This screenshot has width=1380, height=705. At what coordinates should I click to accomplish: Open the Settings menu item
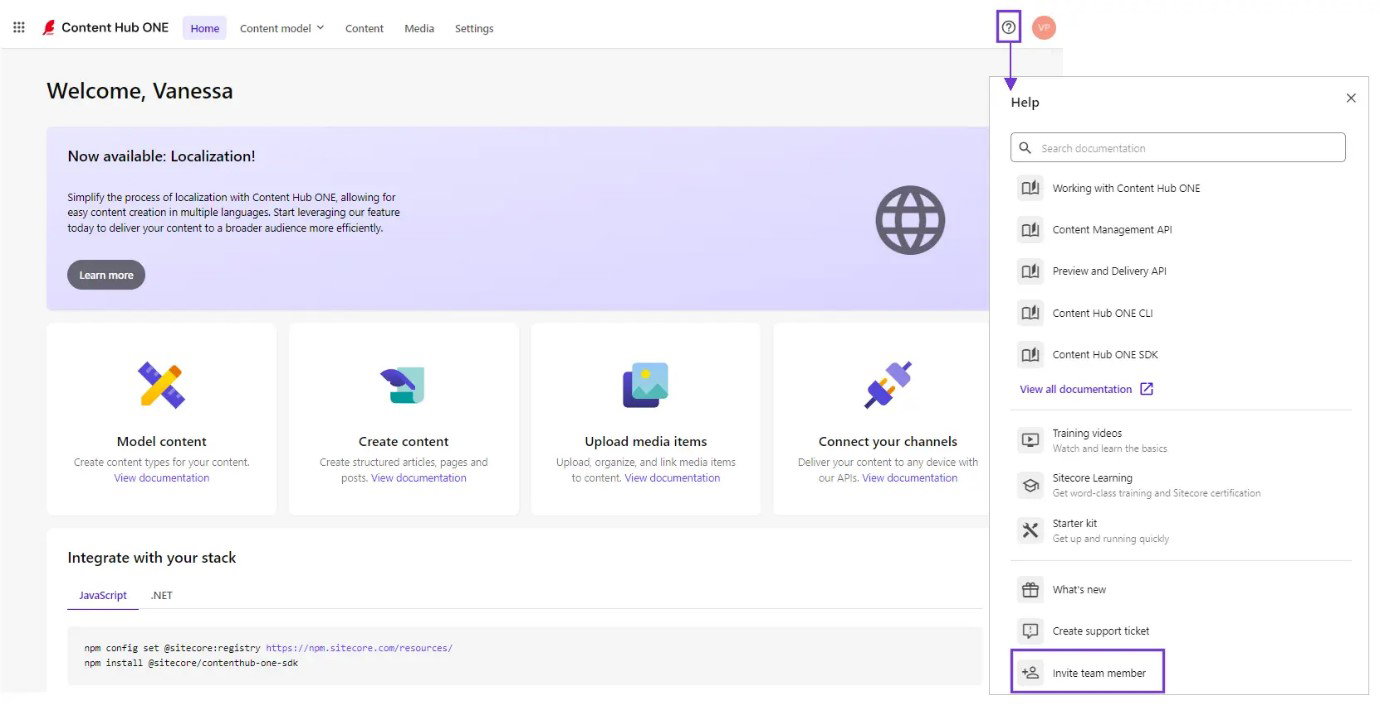(474, 28)
